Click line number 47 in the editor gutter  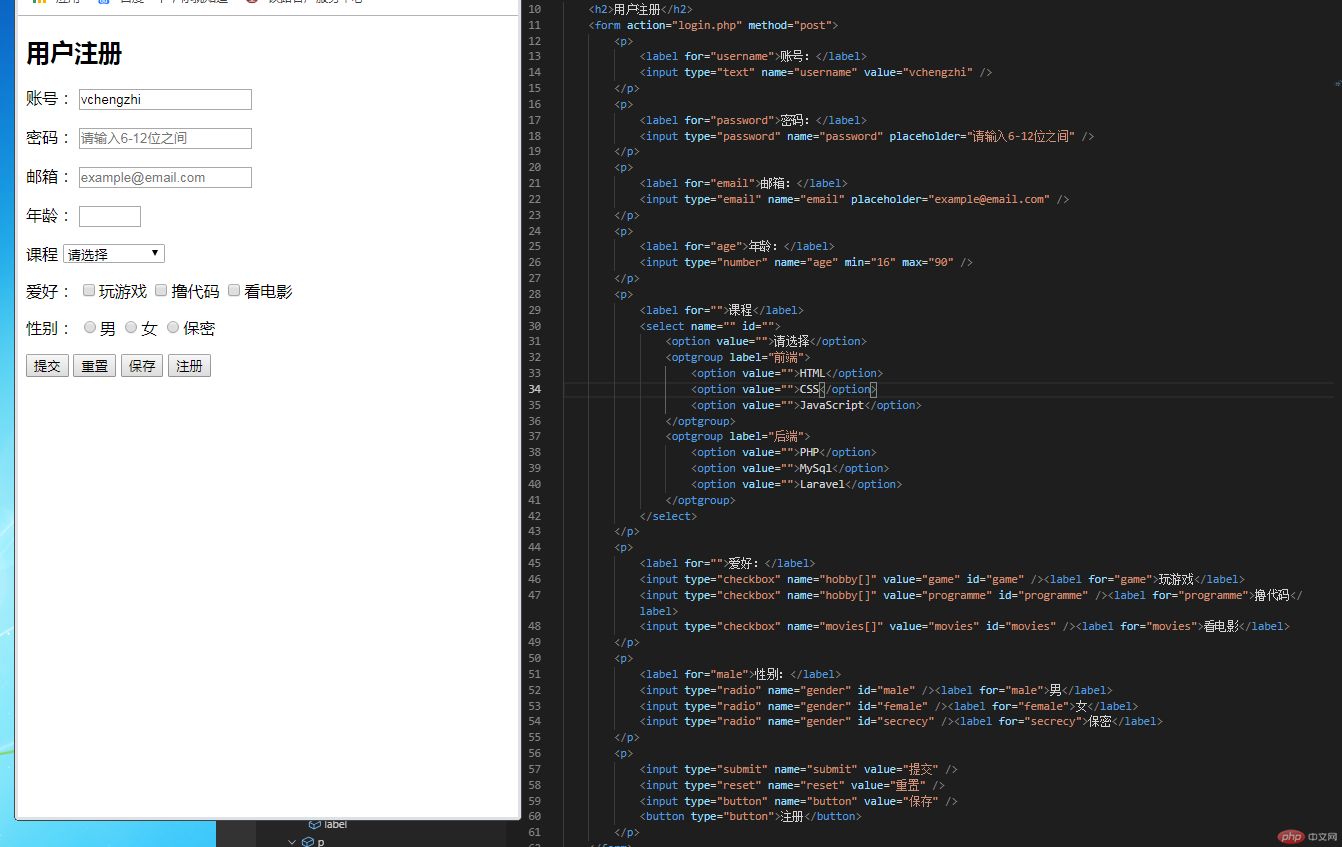(534, 595)
